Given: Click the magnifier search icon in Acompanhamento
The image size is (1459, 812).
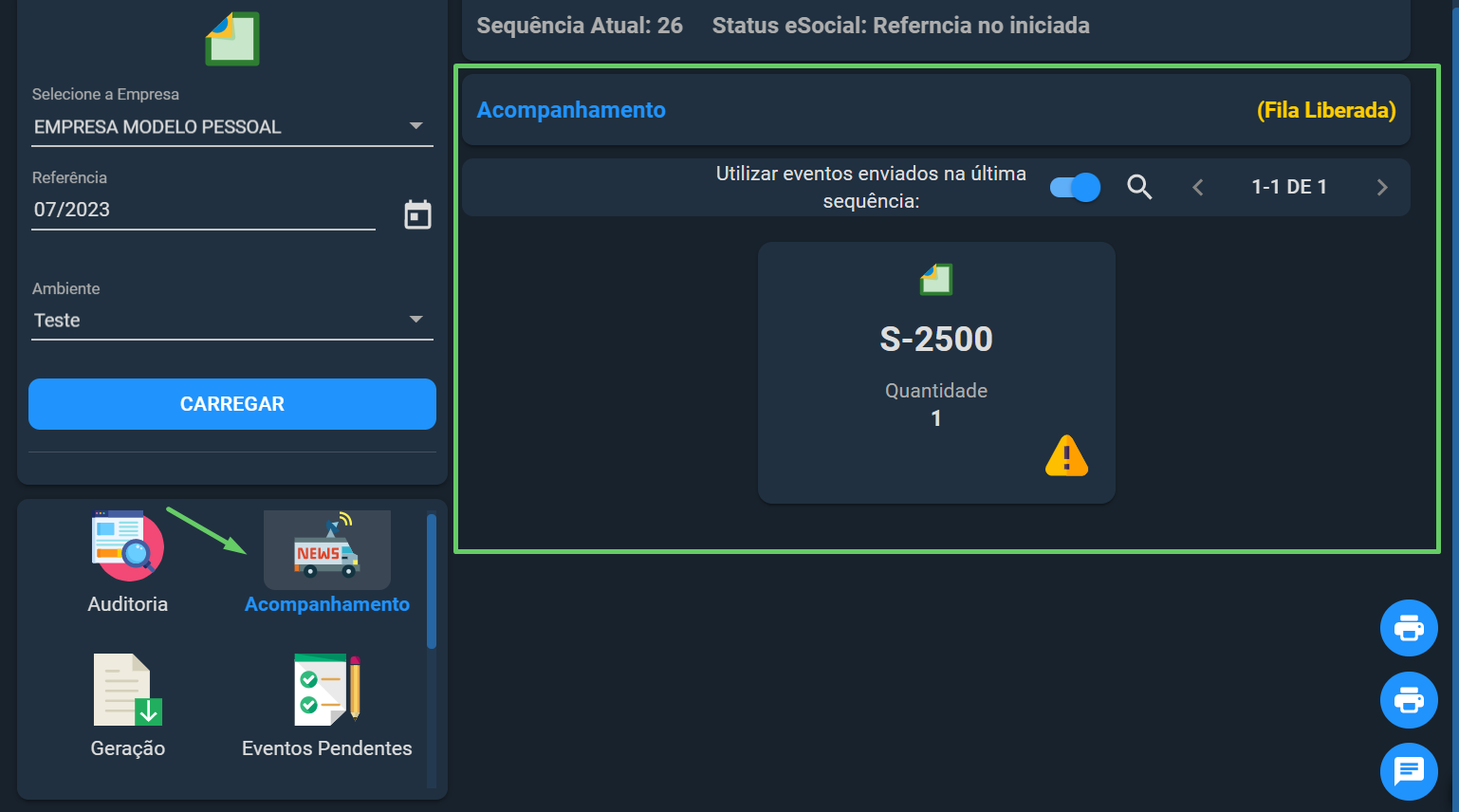Looking at the screenshot, I should tap(1139, 187).
